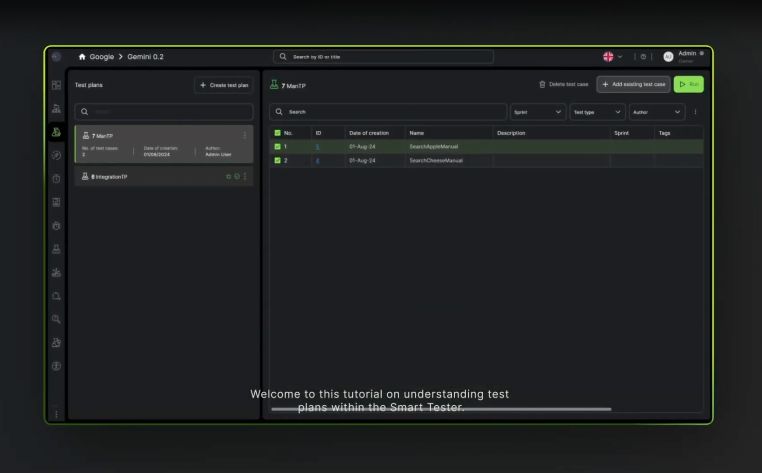Open three-dot menu on 7 ManTP plan
Screen dimensions: 762x473
245,136
